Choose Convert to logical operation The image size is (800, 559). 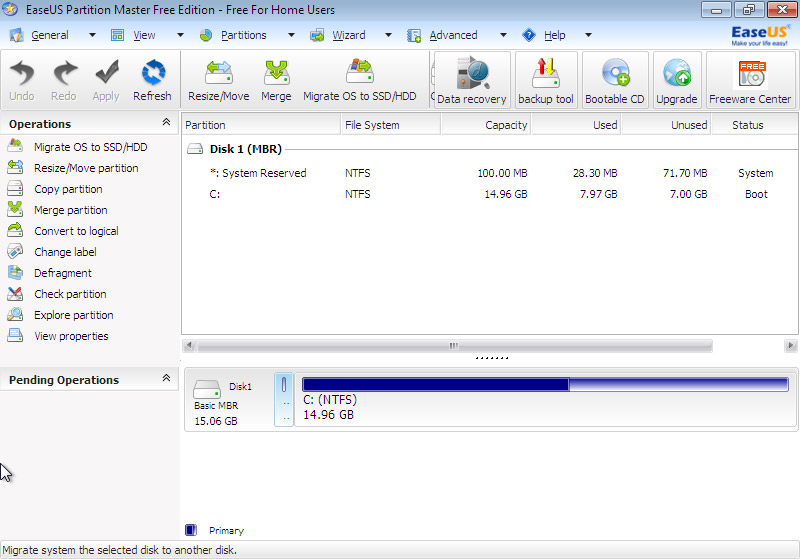[76, 231]
